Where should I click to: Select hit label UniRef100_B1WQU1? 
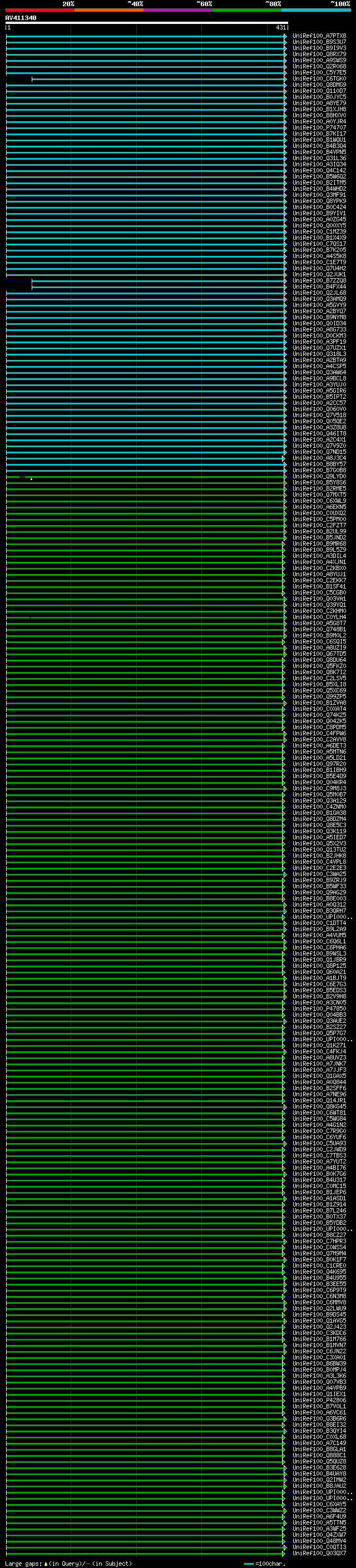pyautogui.click(x=319, y=140)
